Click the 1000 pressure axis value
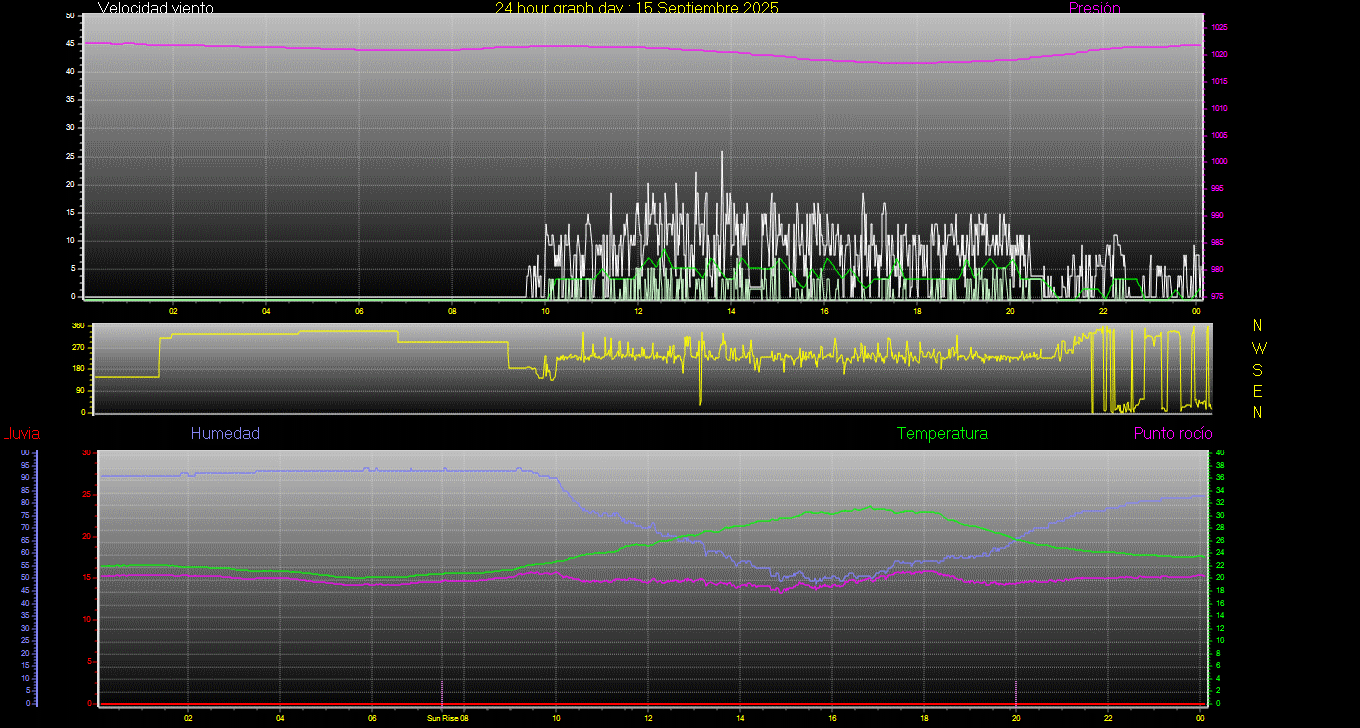 [x=1219, y=162]
